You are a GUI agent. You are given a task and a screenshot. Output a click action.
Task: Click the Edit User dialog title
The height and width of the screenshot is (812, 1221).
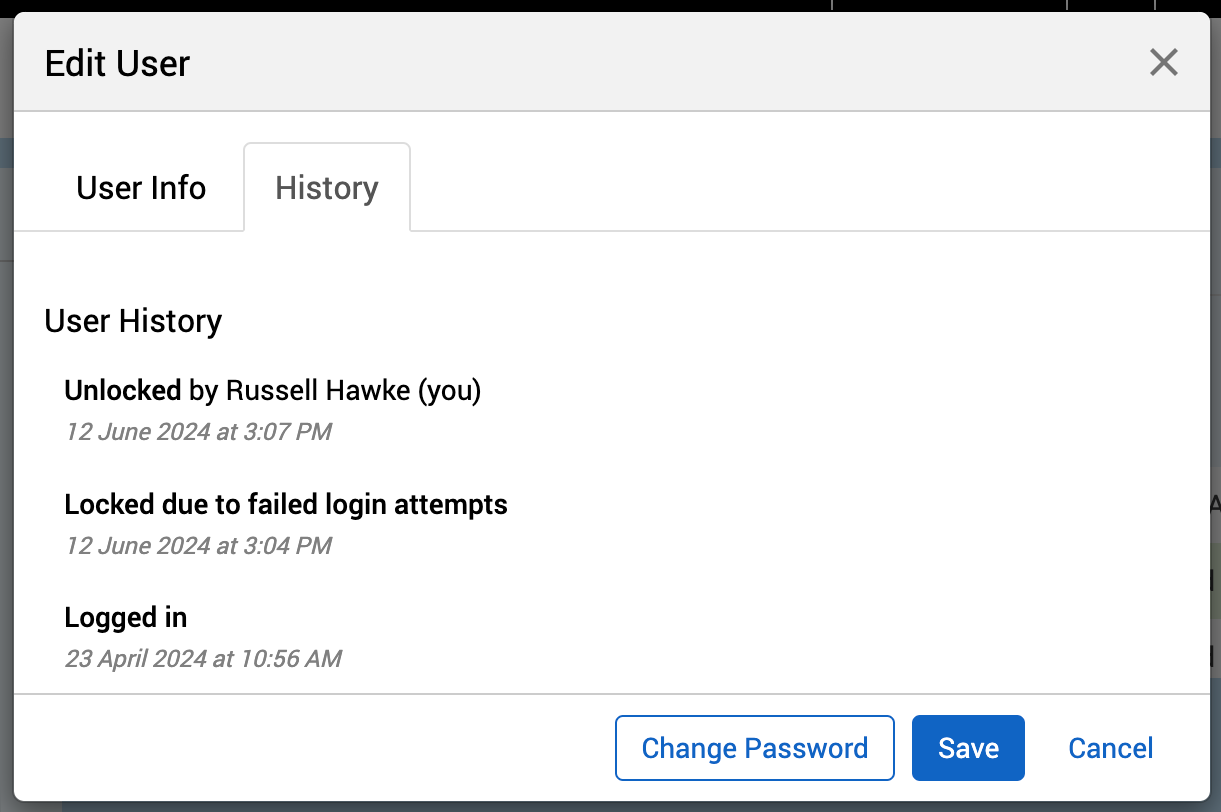coord(117,64)
